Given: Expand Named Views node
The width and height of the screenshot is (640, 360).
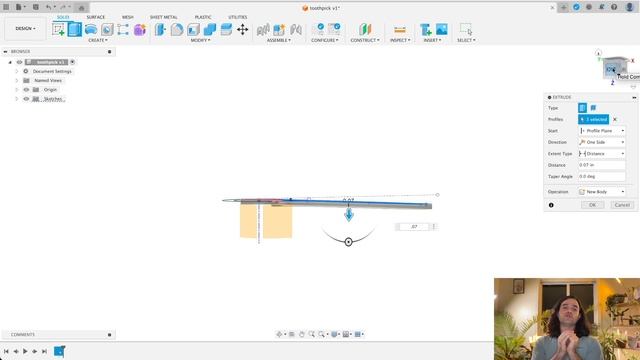Looking at the screenshot, I should (17, 80).
